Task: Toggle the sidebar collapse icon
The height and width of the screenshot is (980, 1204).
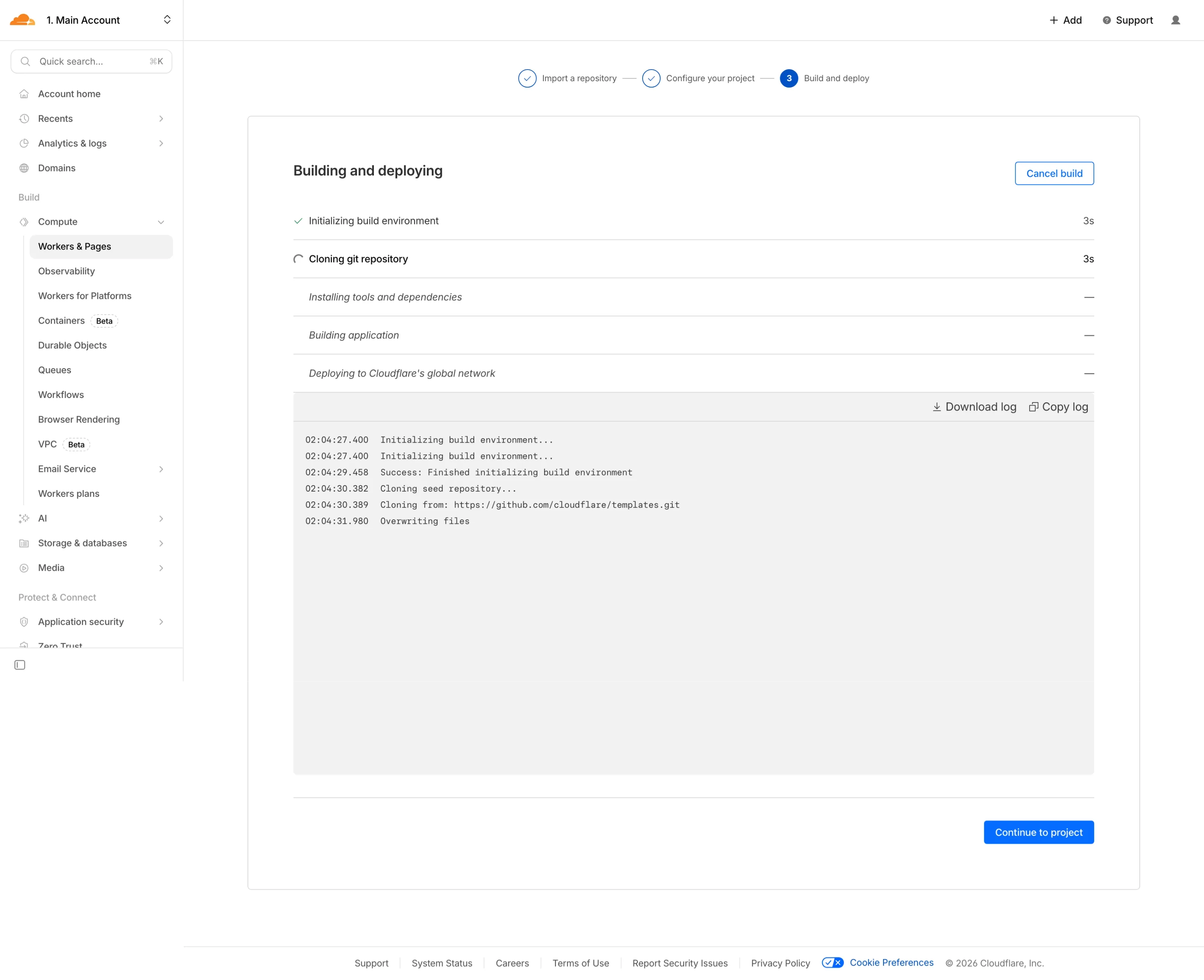Action: (x=20, y=665)
